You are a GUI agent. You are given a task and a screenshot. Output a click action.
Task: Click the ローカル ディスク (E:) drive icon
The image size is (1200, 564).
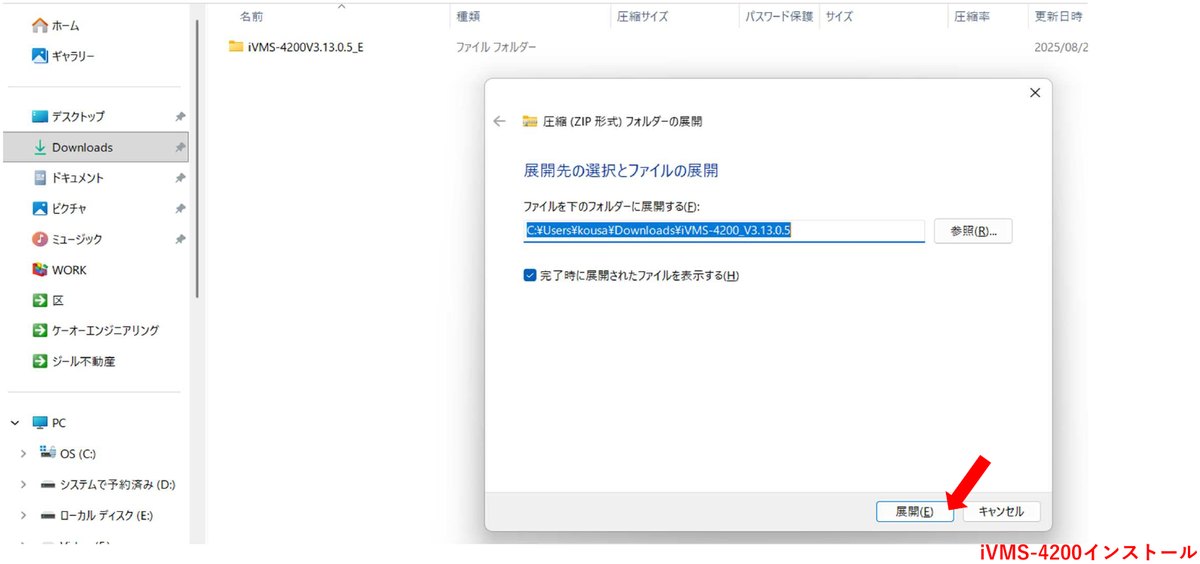click(48, 516)
